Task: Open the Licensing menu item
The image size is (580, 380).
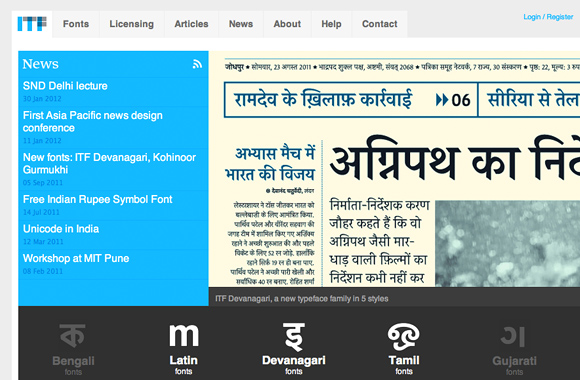Action: (132, 24)
